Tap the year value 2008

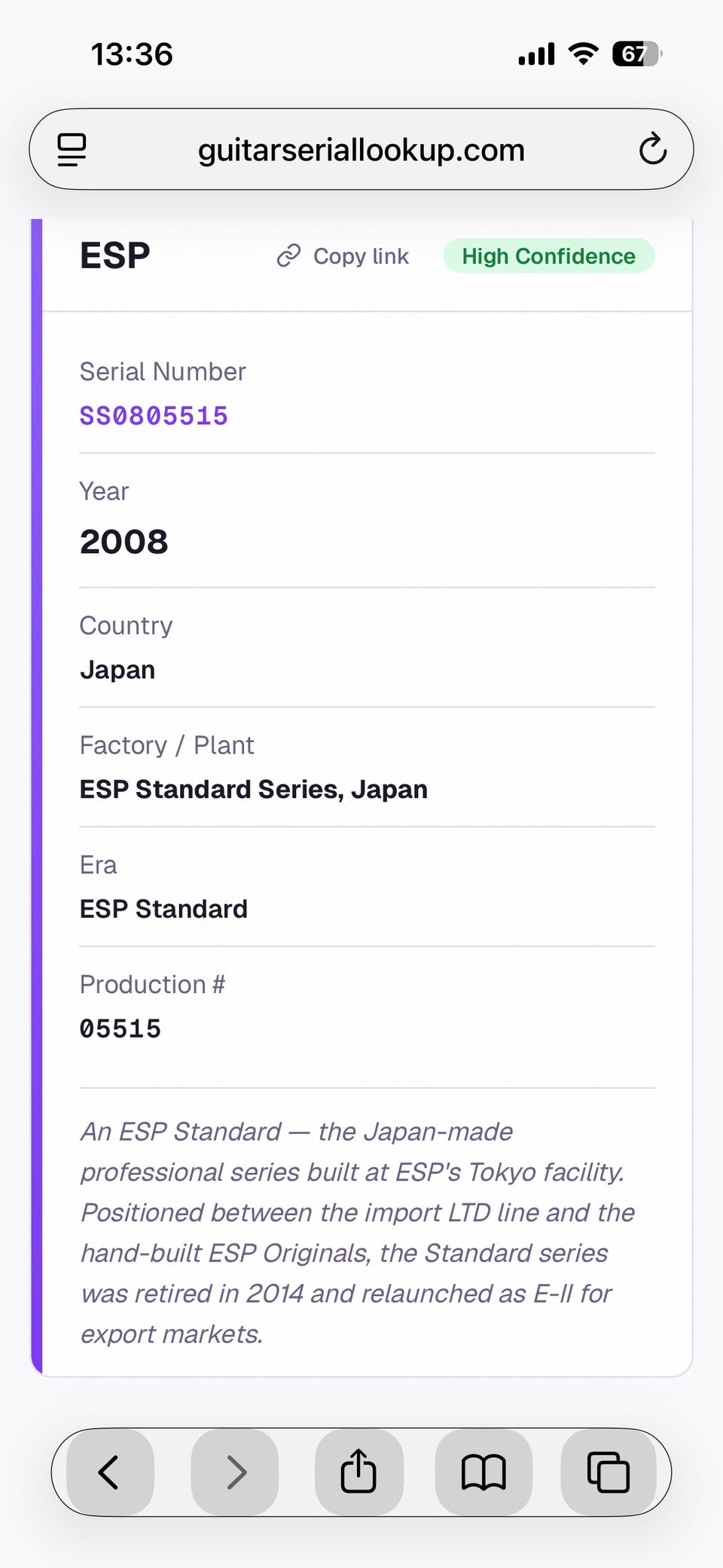pos(124,542)
